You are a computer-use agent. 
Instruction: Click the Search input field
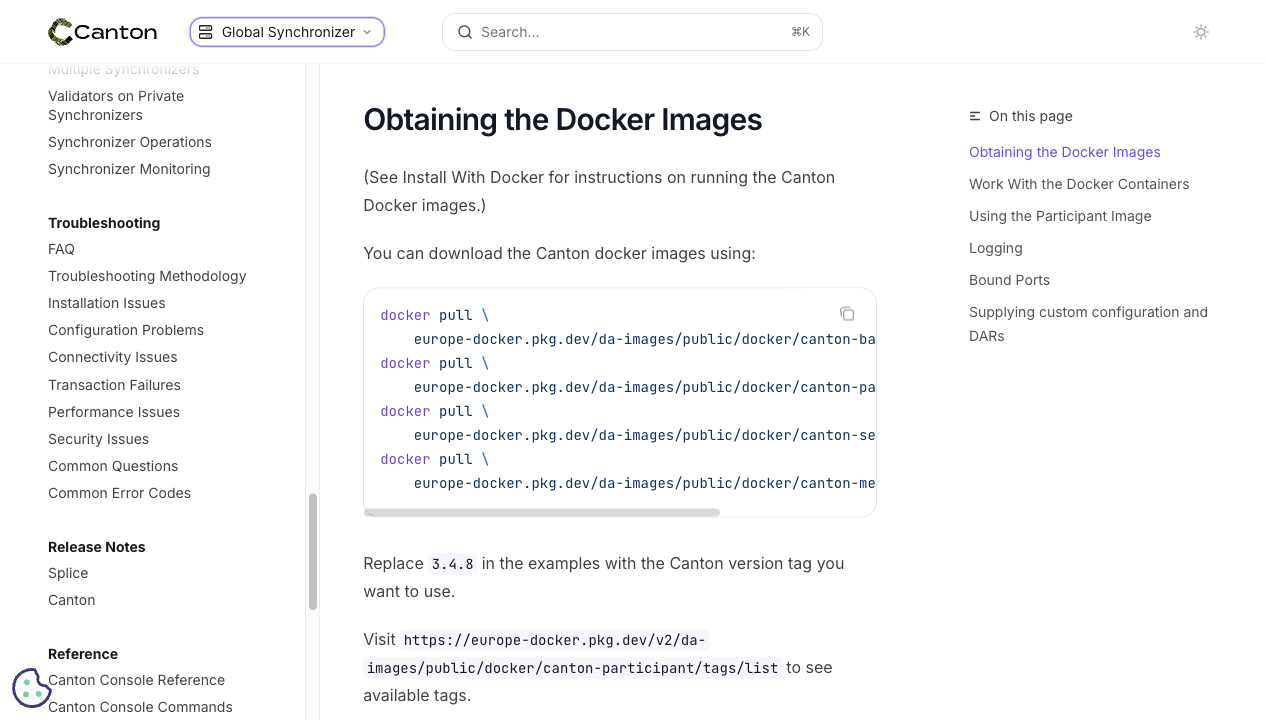632,32
